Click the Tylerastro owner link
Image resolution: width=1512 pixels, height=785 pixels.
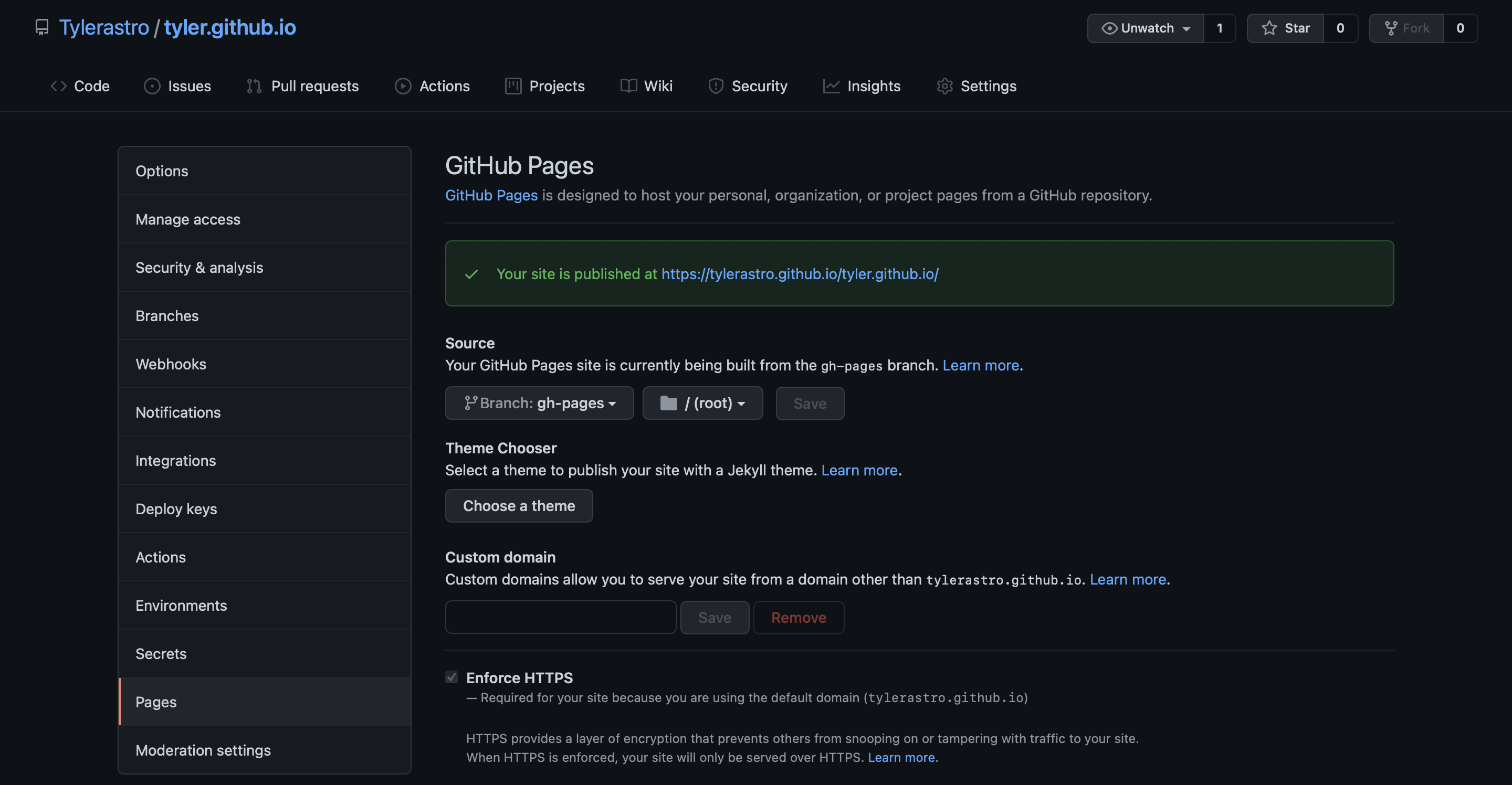tap(104, 28)
